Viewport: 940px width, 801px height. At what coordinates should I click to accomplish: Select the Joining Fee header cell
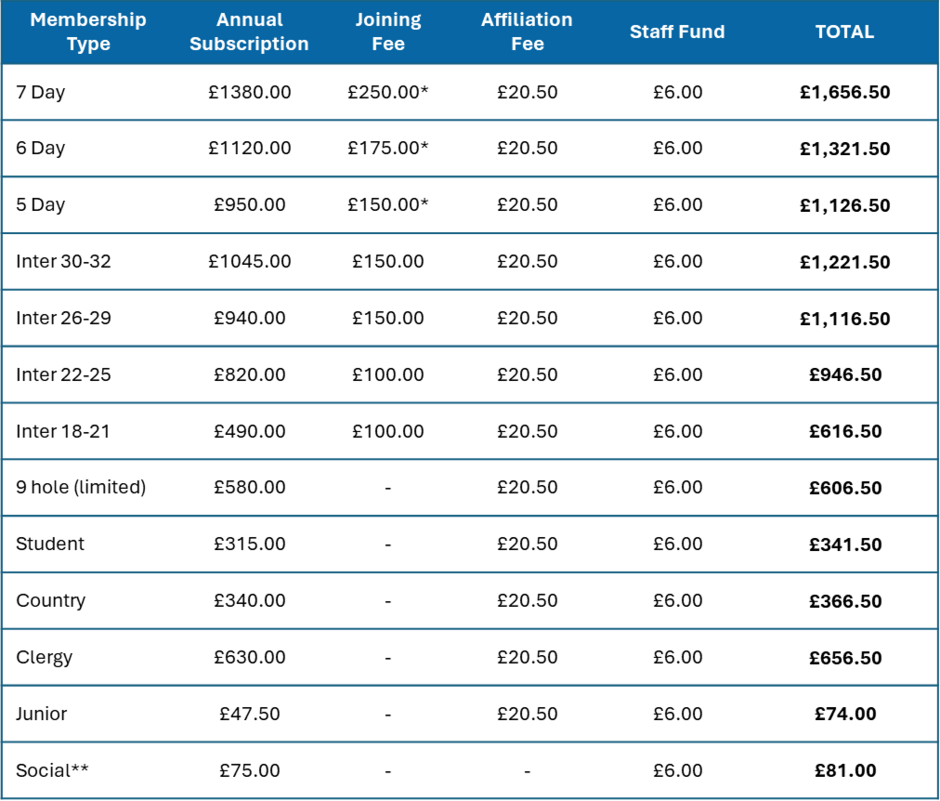pyautogui.click(x=388, y=32)
